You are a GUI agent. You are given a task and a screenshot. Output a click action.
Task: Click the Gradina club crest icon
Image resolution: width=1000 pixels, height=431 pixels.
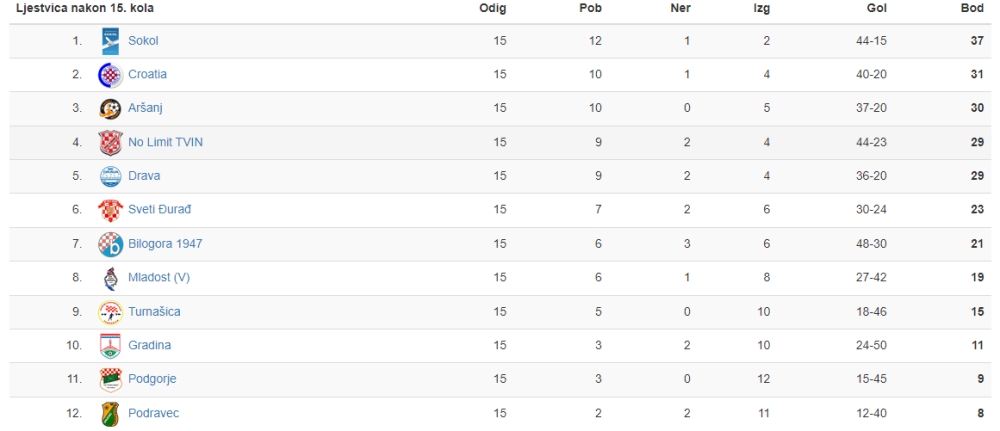[110, 346]
